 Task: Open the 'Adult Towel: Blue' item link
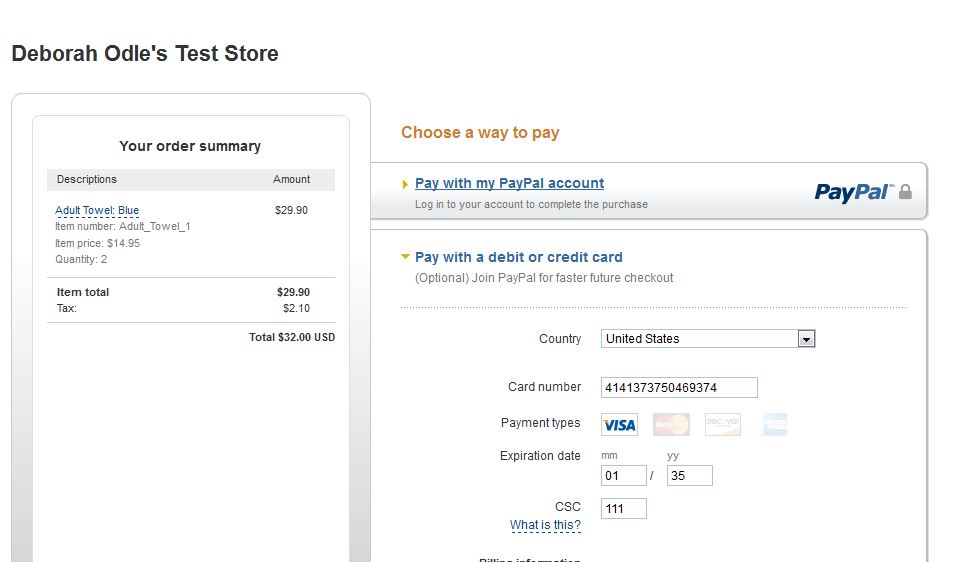[x=97, y=210]
